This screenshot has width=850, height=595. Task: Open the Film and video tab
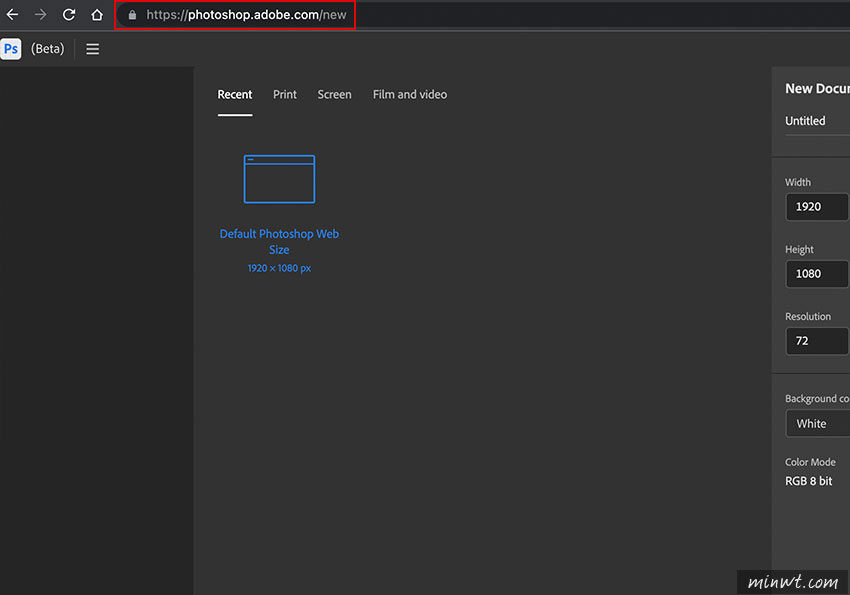410,94
